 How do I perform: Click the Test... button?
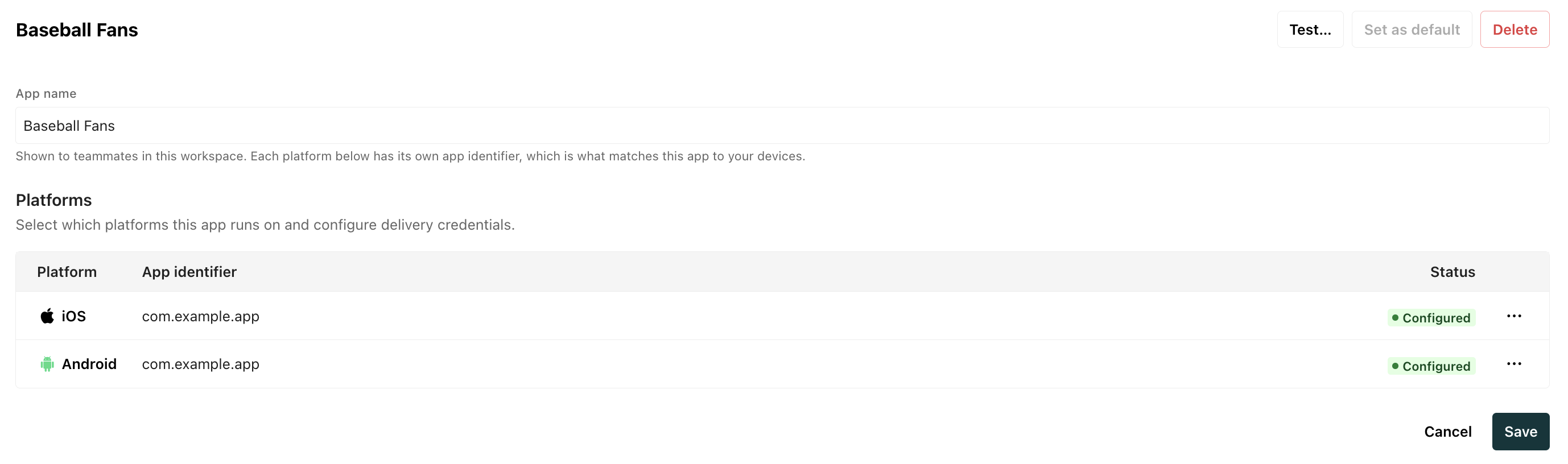coord(1310,29)
